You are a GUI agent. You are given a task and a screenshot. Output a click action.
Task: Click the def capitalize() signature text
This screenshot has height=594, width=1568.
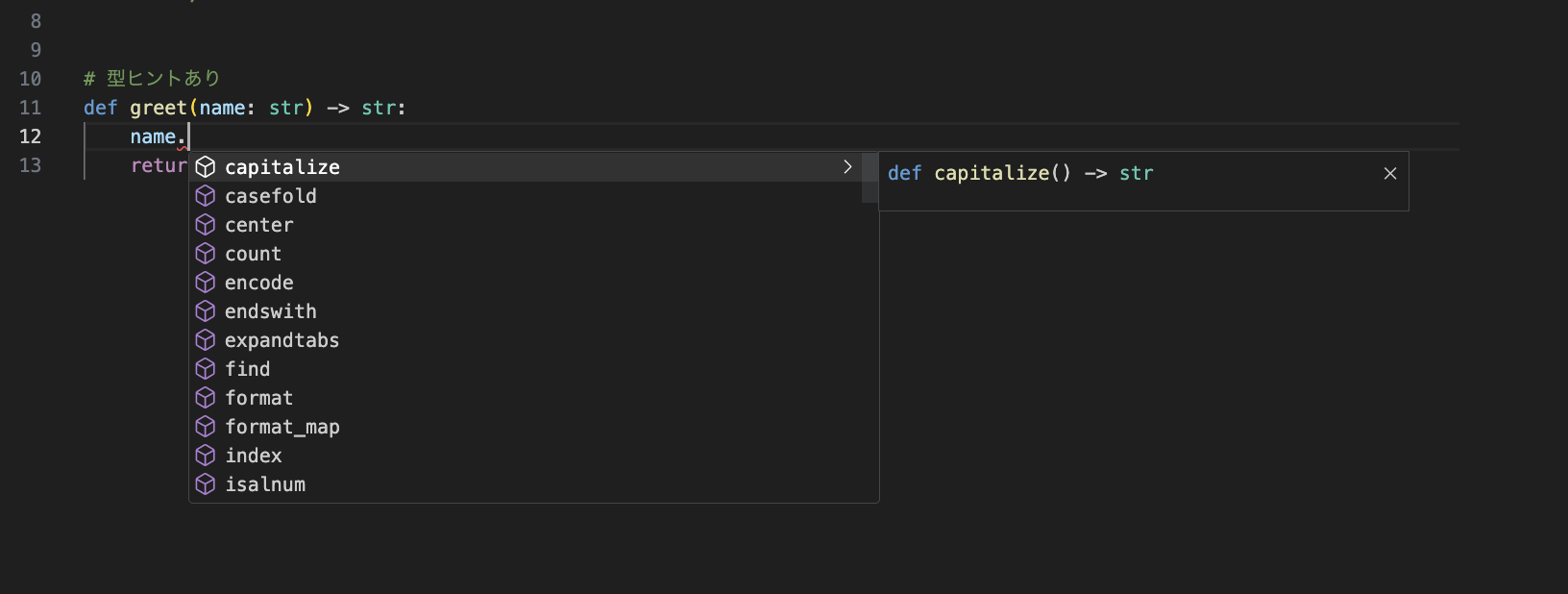1020,173
